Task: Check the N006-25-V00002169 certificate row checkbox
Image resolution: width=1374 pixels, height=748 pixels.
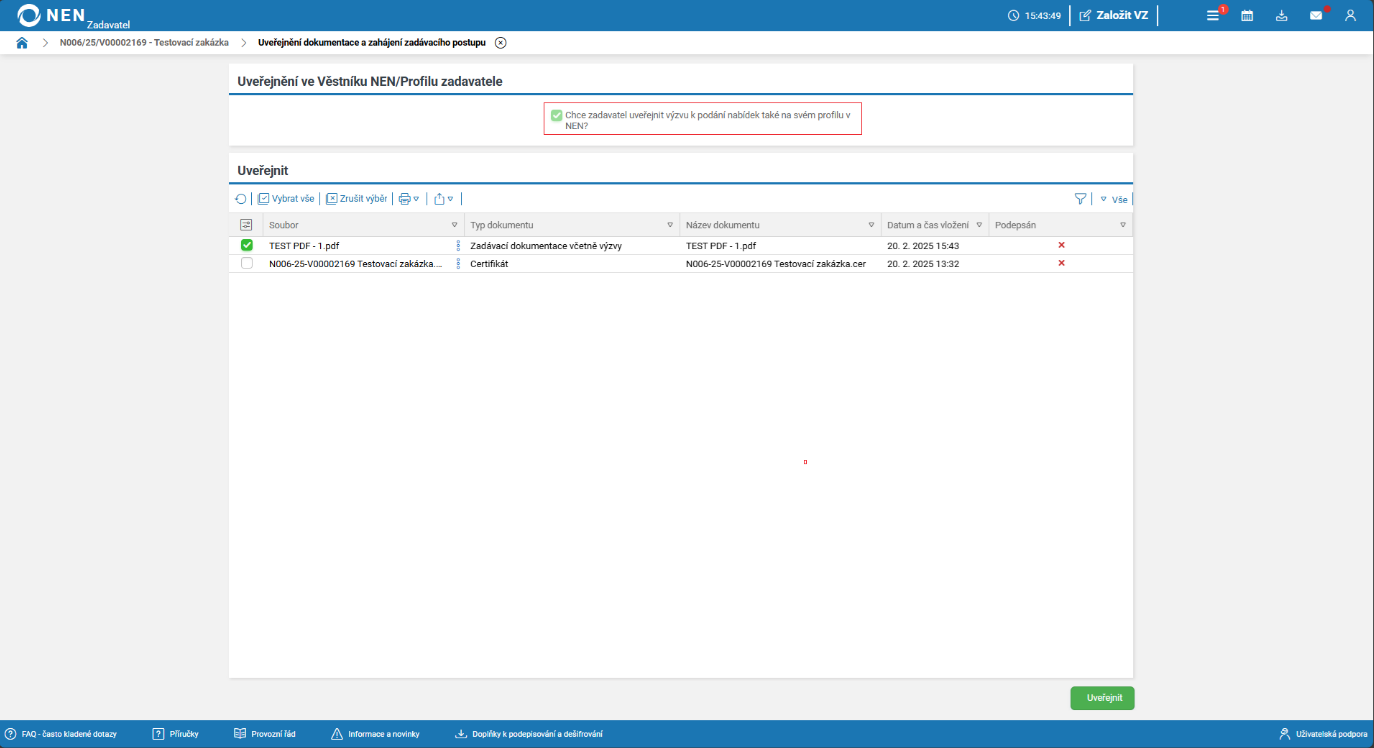Action: click(247, 263)
